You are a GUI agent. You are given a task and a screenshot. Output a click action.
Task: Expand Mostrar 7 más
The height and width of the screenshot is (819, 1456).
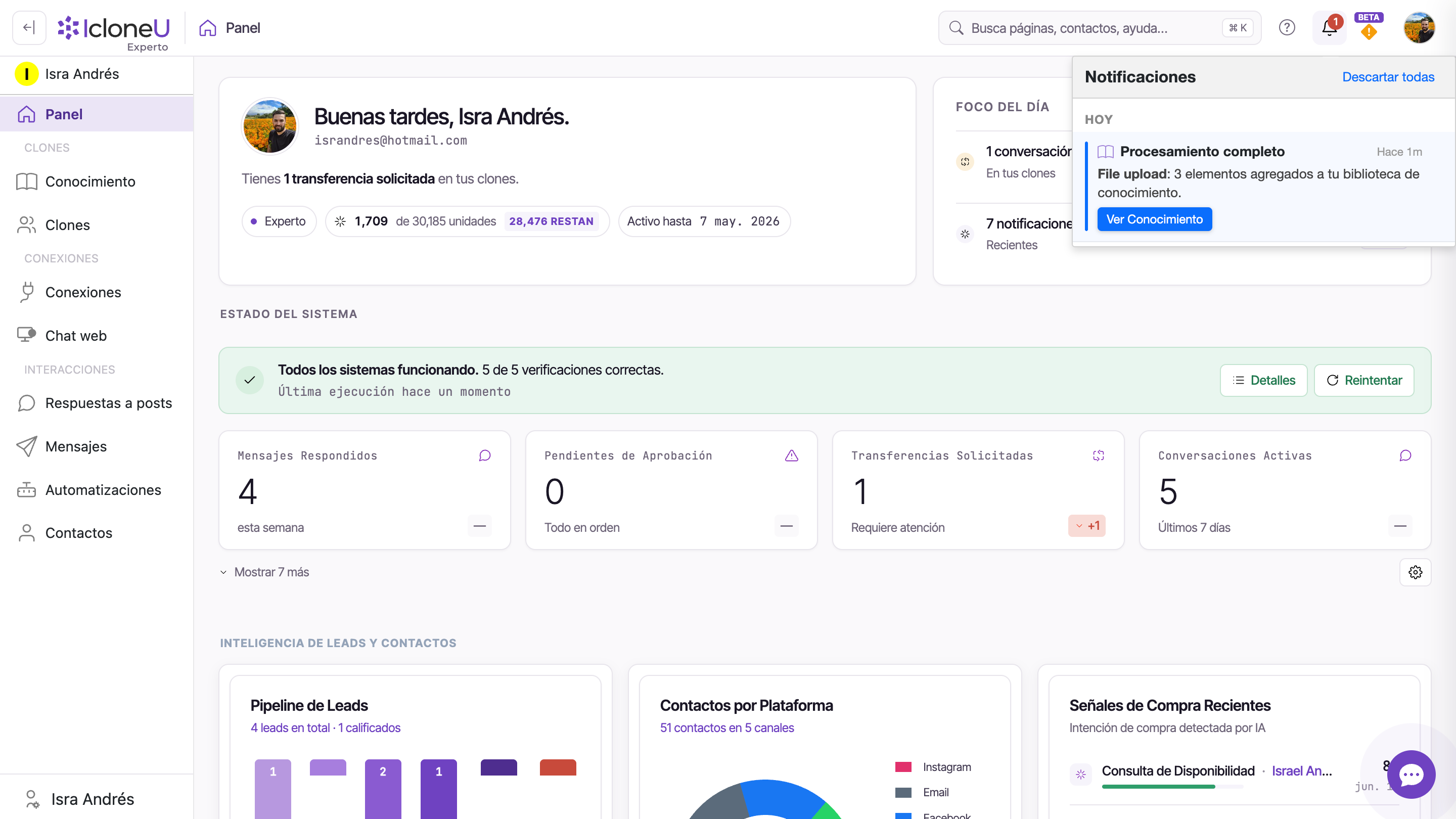click(x=264, y=572)
